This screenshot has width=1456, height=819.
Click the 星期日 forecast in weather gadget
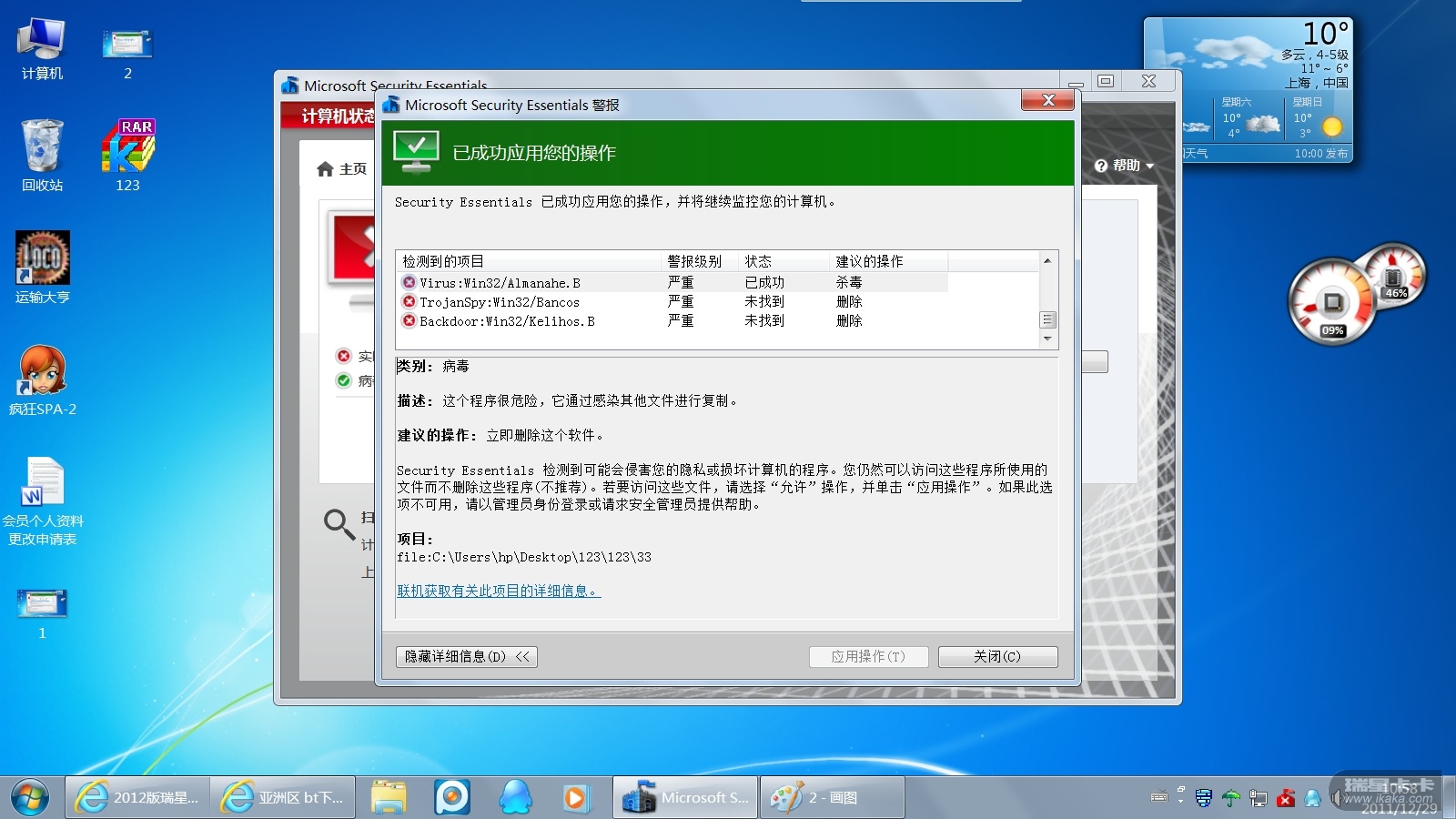1317,118
